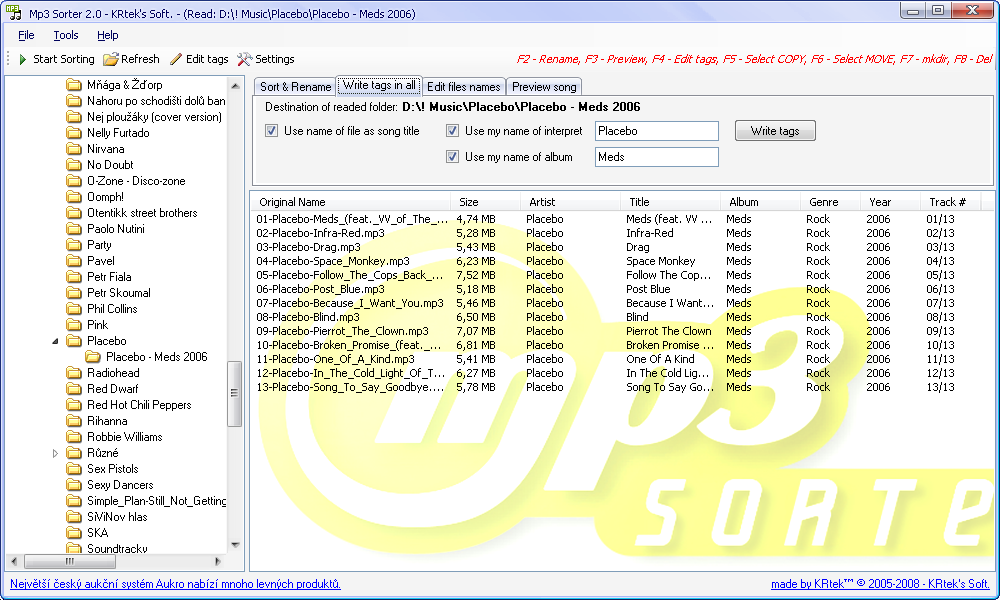
Task: Click the Placebo - Meds 2006 folder icon
Action: point(93,356)
